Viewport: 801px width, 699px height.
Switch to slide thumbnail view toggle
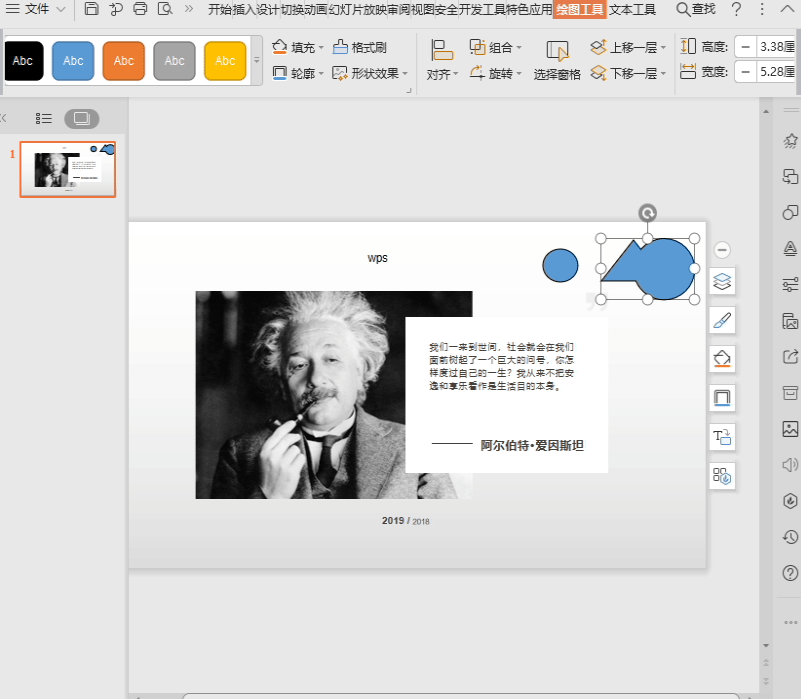pos(82,119)
